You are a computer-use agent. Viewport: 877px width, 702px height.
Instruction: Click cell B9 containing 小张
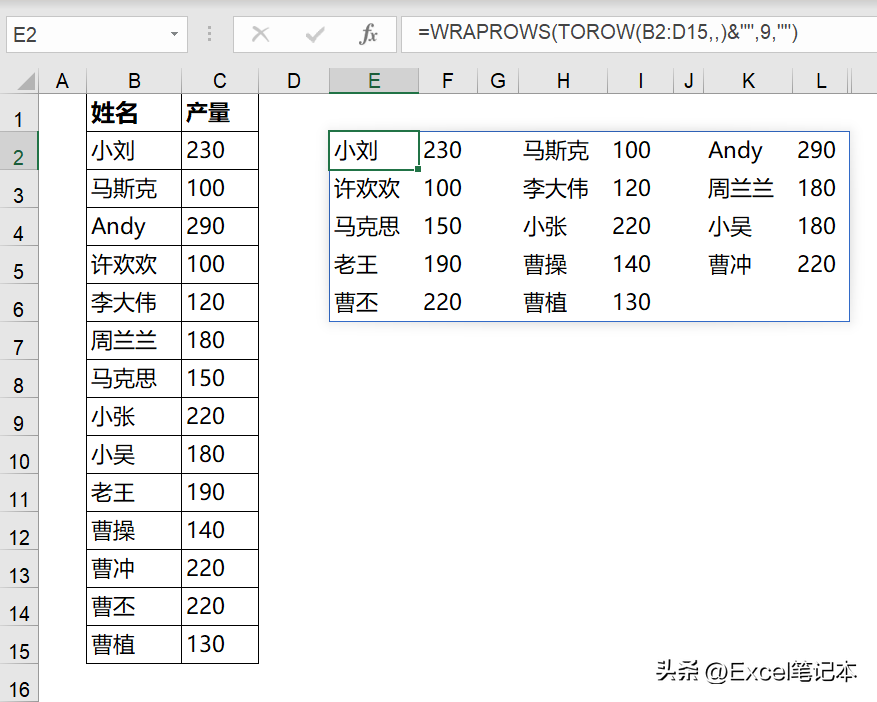click(x=134, y=417)
